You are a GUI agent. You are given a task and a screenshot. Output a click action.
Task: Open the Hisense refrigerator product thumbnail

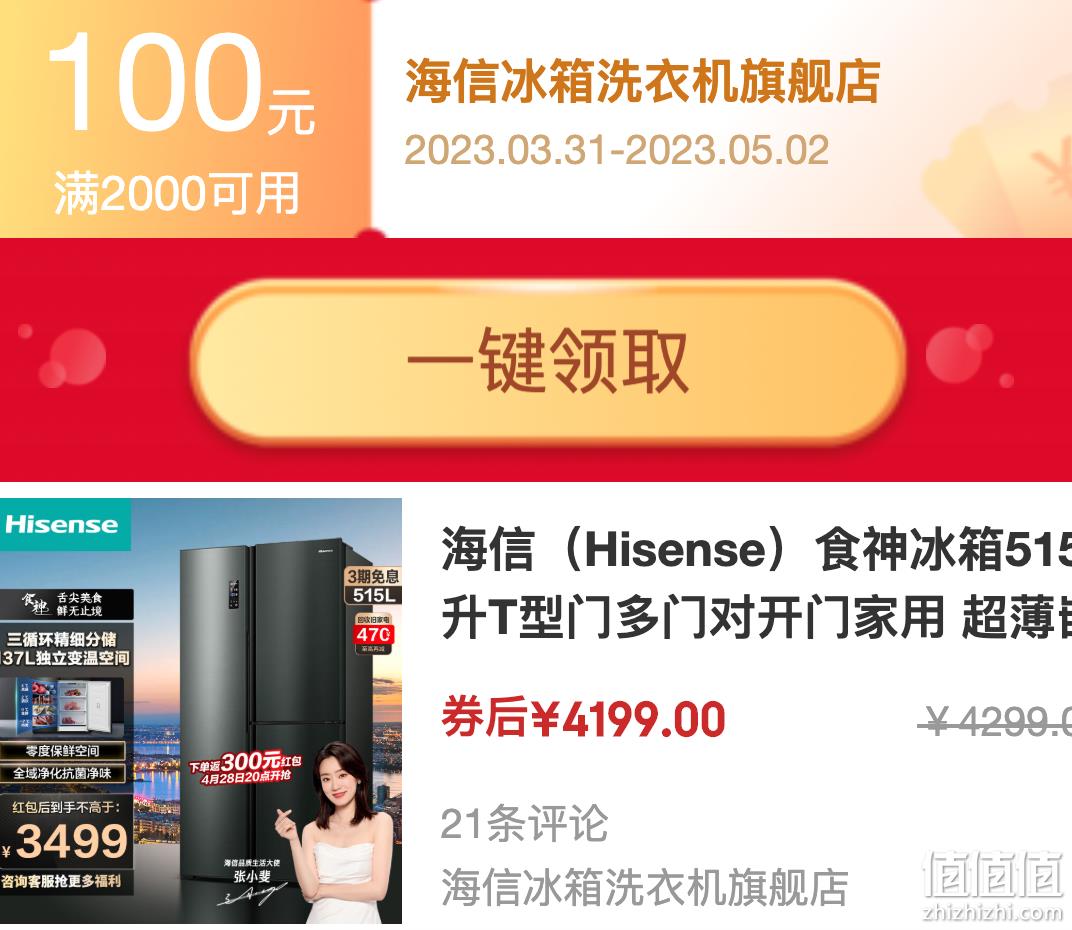(x=201, y=710)
